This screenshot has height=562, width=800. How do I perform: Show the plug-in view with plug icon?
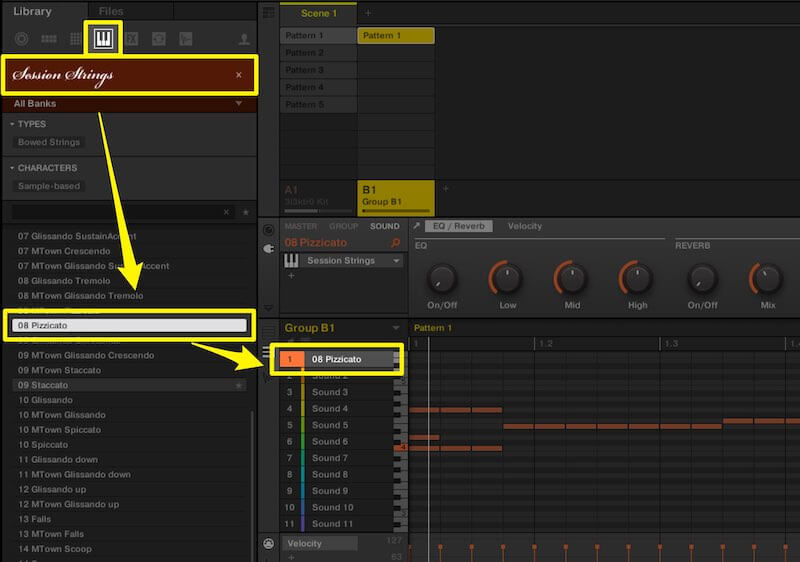click(x=268, y=248)
